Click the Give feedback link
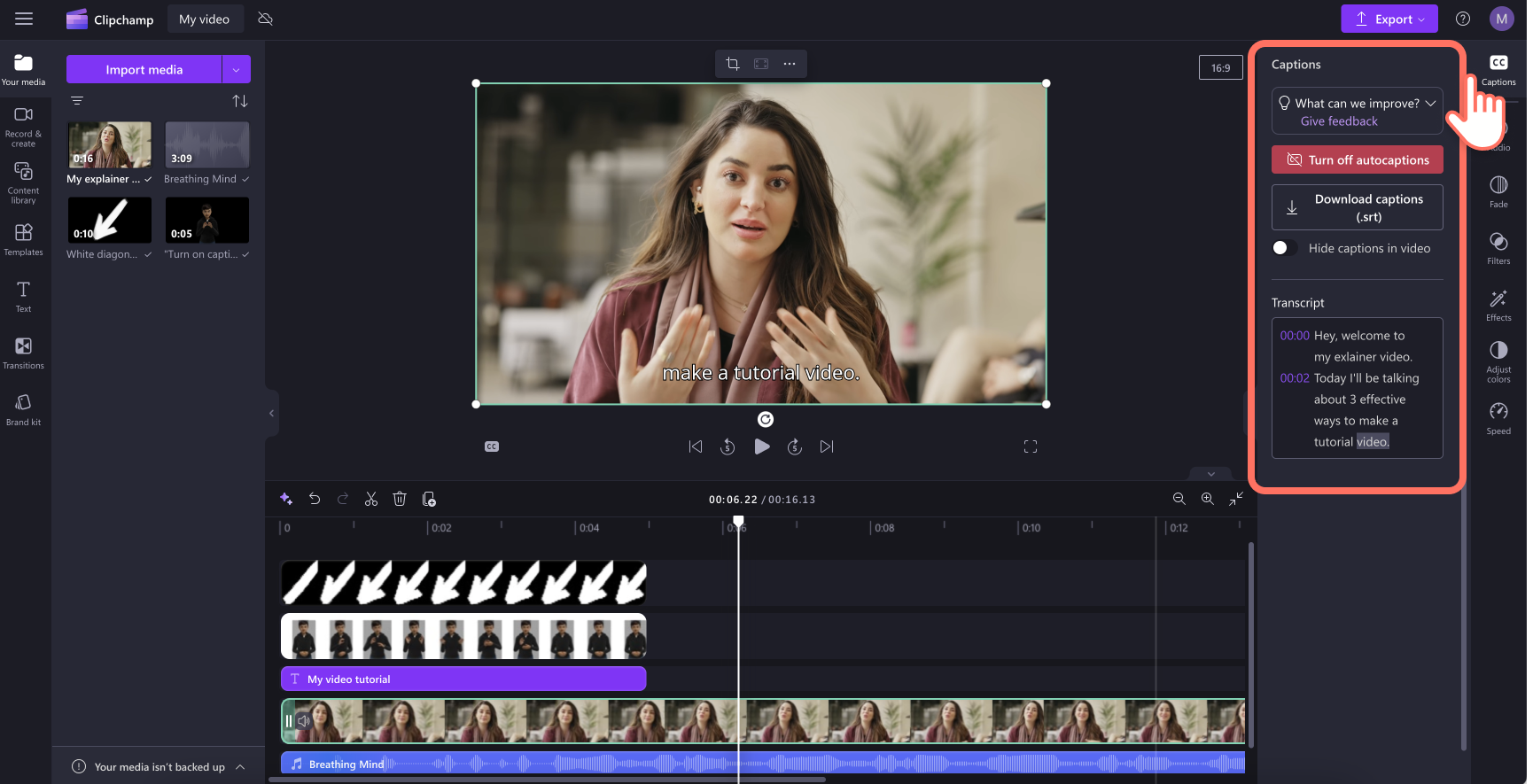Viewport: 1533px width, 784px height. 1339,121
